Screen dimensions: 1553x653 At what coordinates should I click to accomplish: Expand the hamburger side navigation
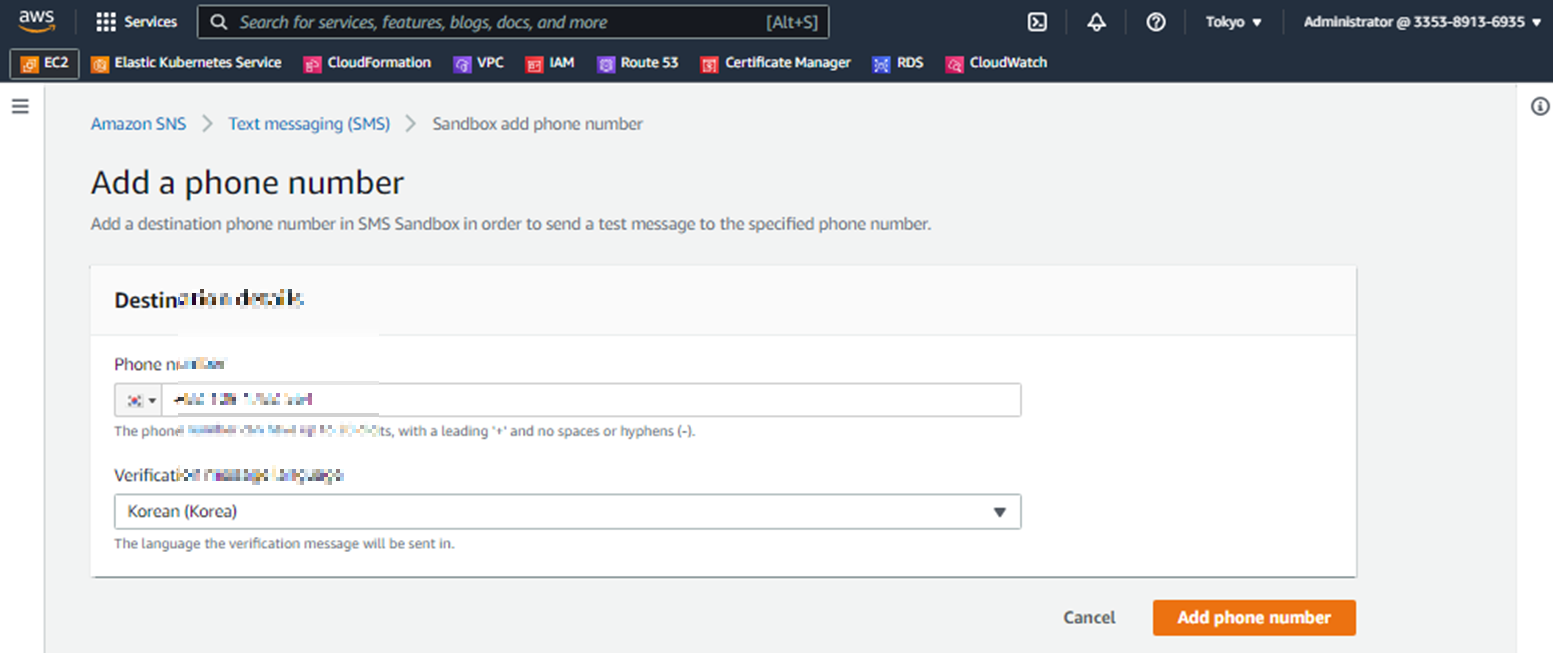click(20, 107)
